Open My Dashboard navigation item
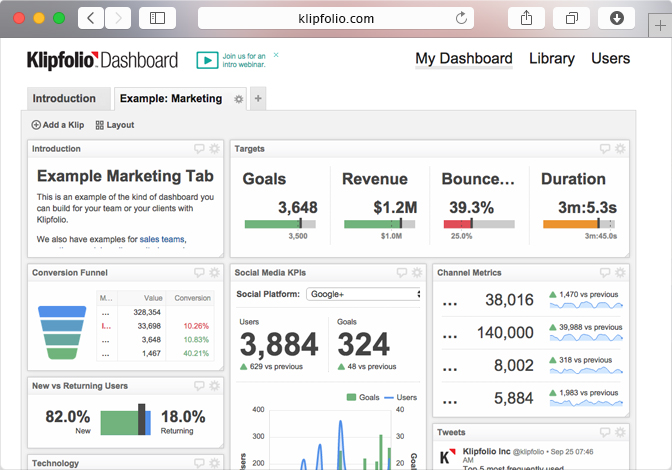The image size is (672, 470). 464,58
